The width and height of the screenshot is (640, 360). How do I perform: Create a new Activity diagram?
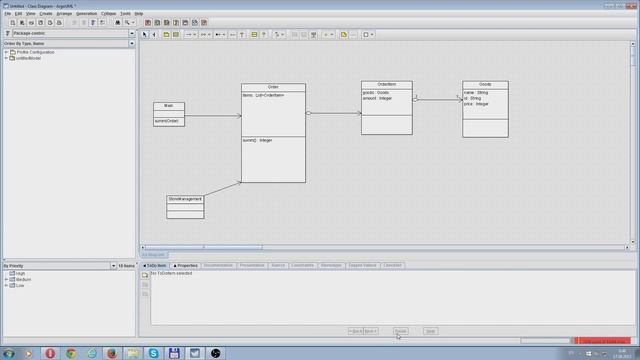click(x=195, y=22)
